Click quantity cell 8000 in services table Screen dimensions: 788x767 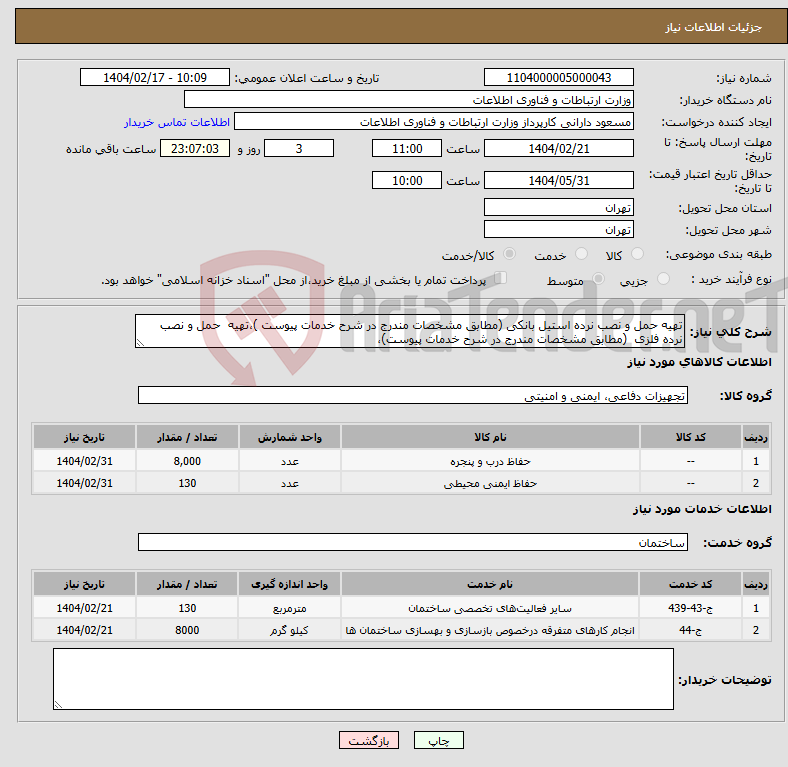click(187, 630)
